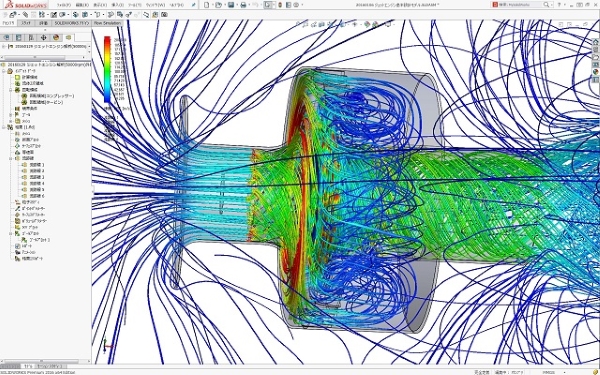Click the red top of the velocity color legend

pyautogui.click(x=107, y=40)
